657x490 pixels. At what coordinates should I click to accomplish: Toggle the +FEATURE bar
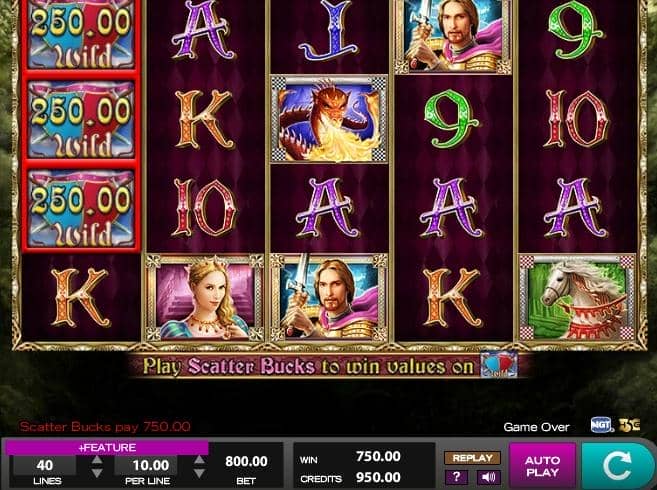pos(107,448)
